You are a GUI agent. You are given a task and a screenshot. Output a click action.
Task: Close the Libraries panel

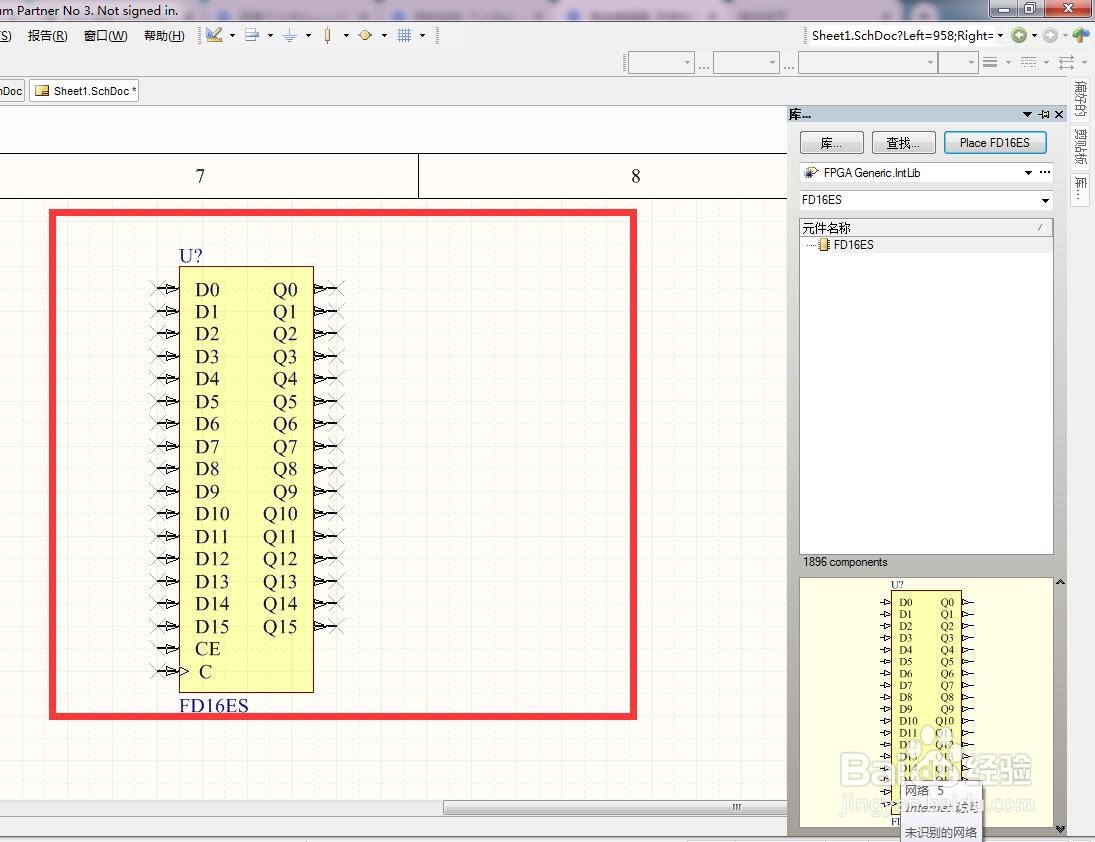point(1059,114)
